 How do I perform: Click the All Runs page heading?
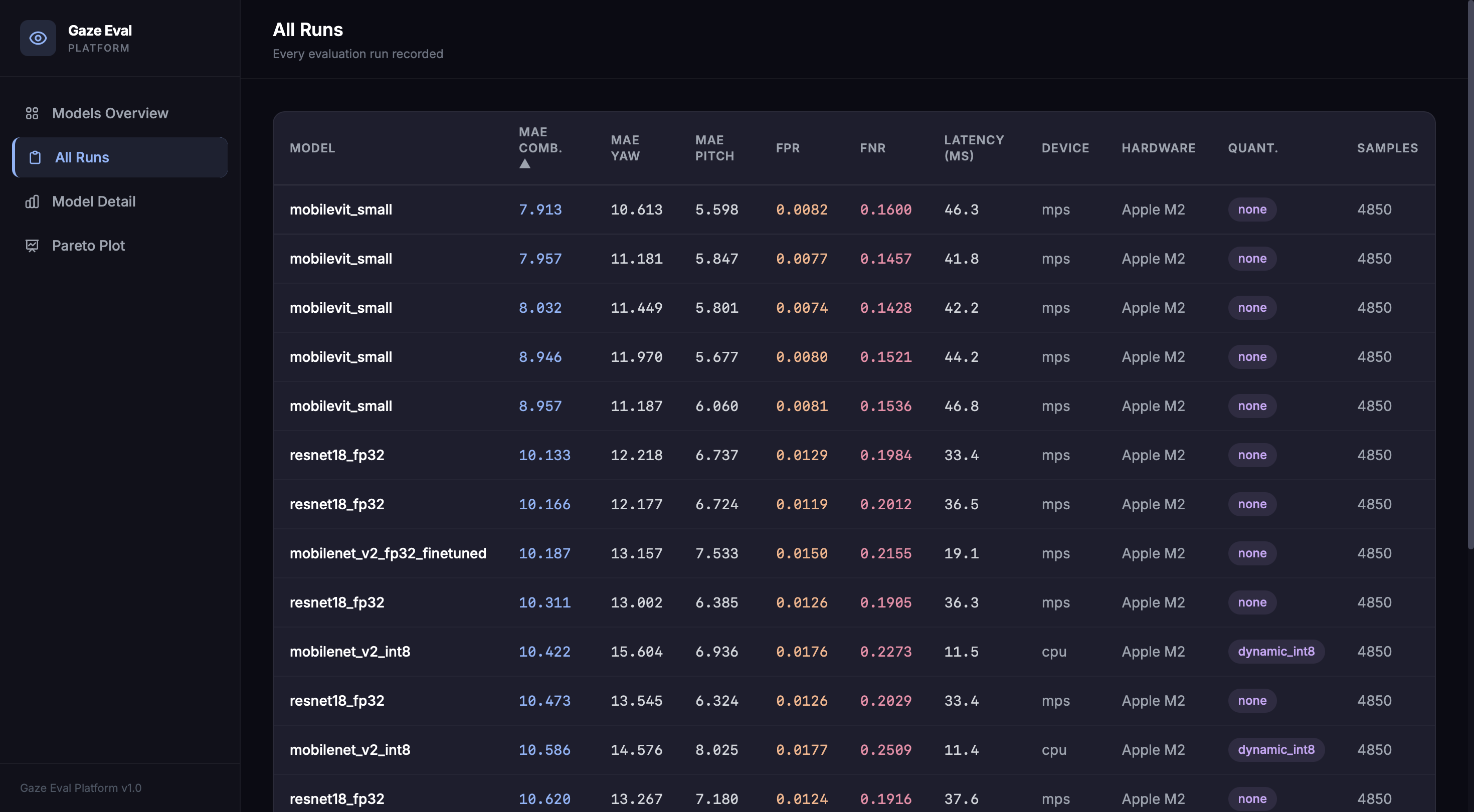pos(308,30)
